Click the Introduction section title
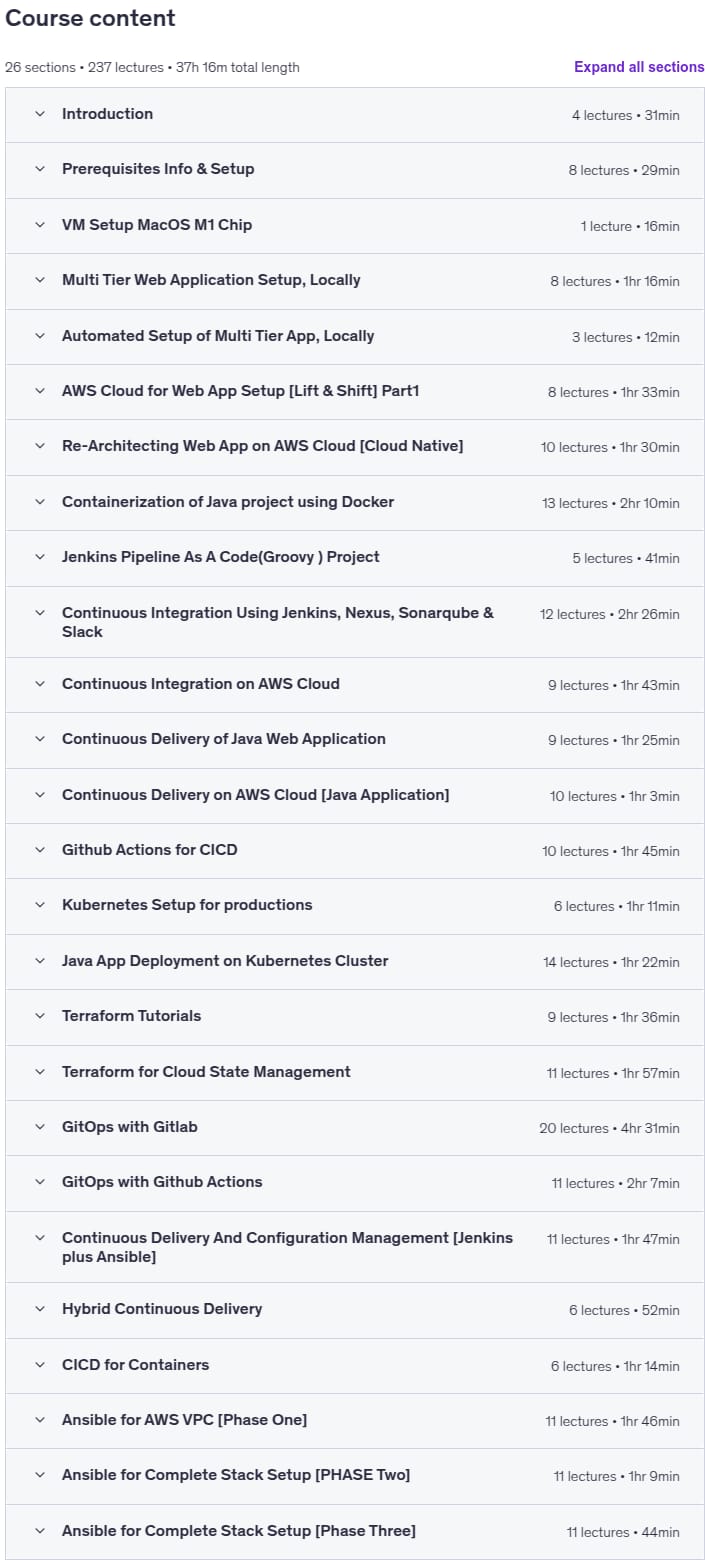Image resolution: width=705 pixels, height=1560 pixels. 107,114
